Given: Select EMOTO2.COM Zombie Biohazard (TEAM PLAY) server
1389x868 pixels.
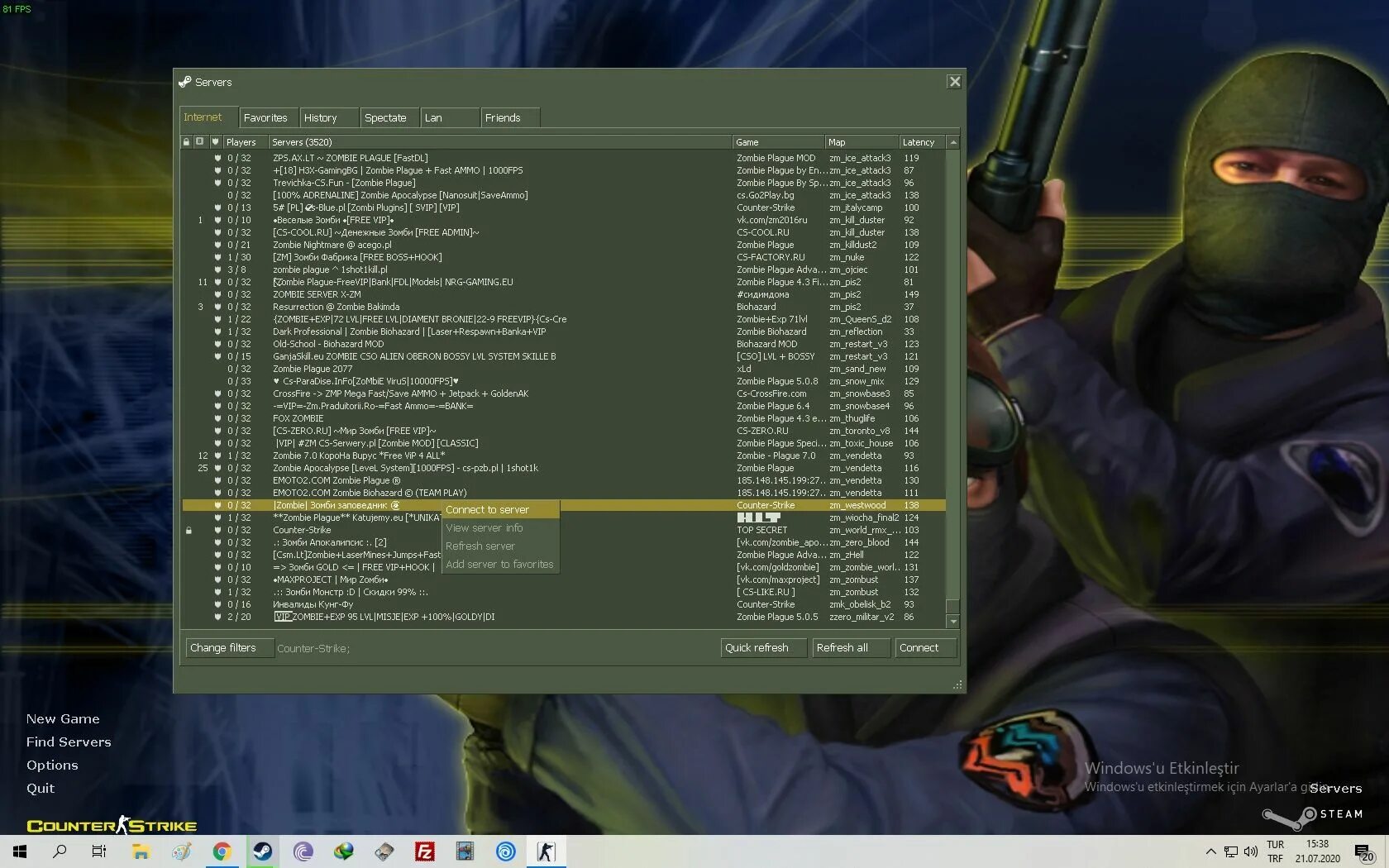Looking at the screenshot, I should click(x=563, y=493).
